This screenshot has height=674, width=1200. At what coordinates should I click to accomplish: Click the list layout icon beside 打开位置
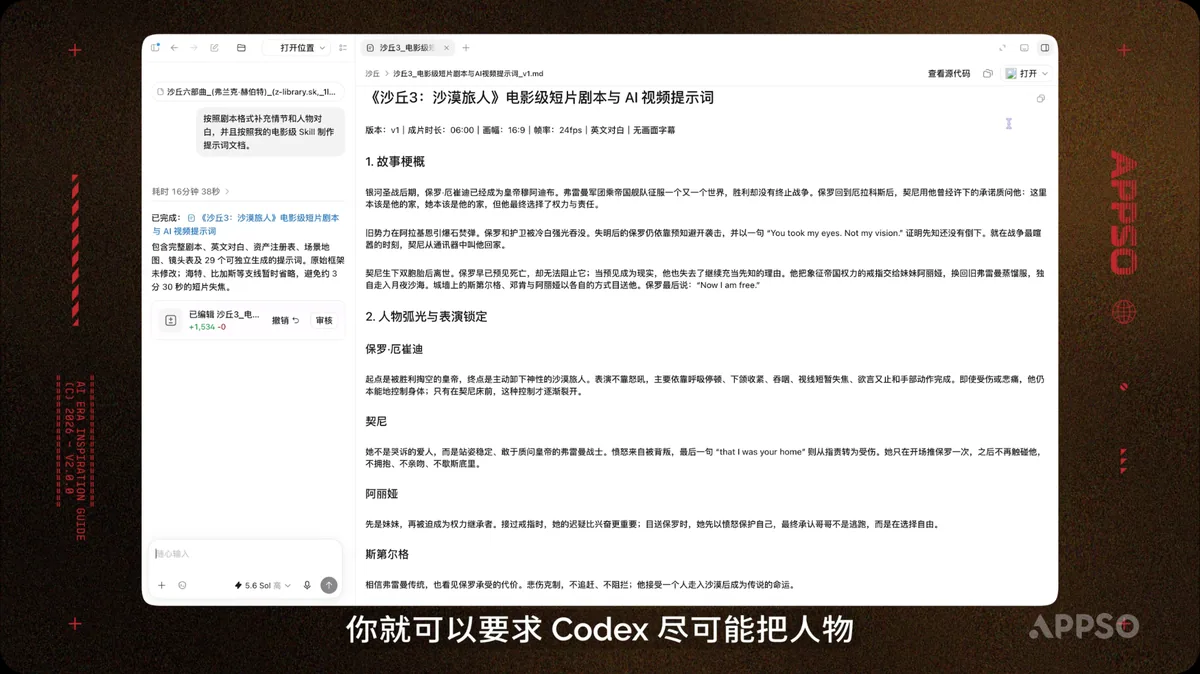(x=343, y=48)
